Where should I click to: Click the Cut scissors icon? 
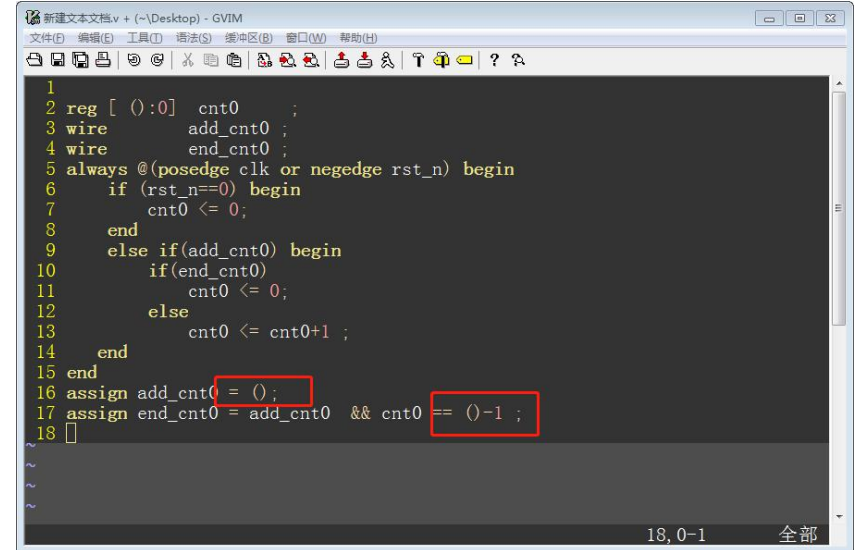188,60
